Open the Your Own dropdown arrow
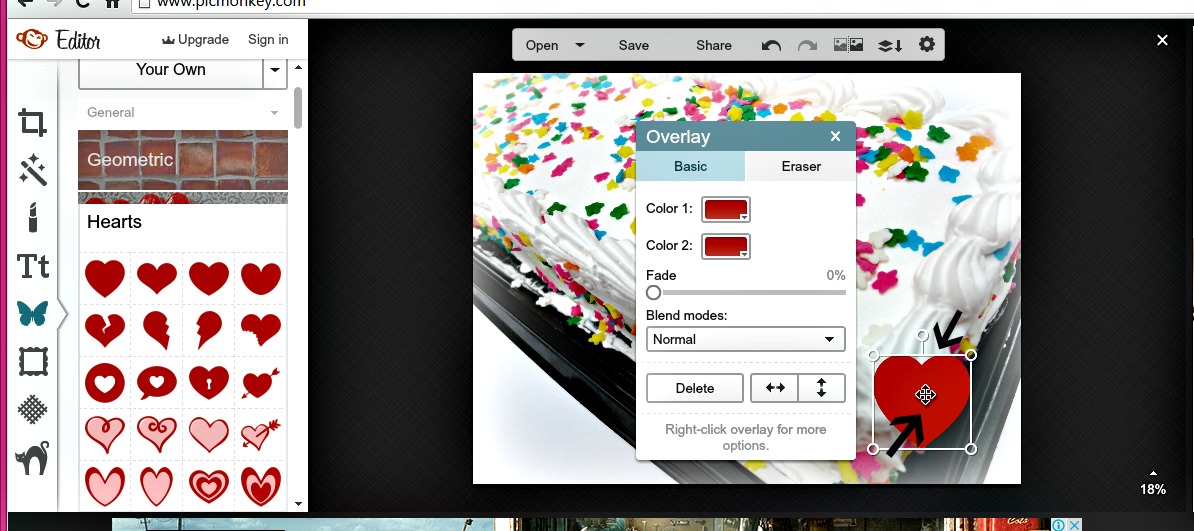Viewport: 1194px width, 531px height. coord(275,72)
